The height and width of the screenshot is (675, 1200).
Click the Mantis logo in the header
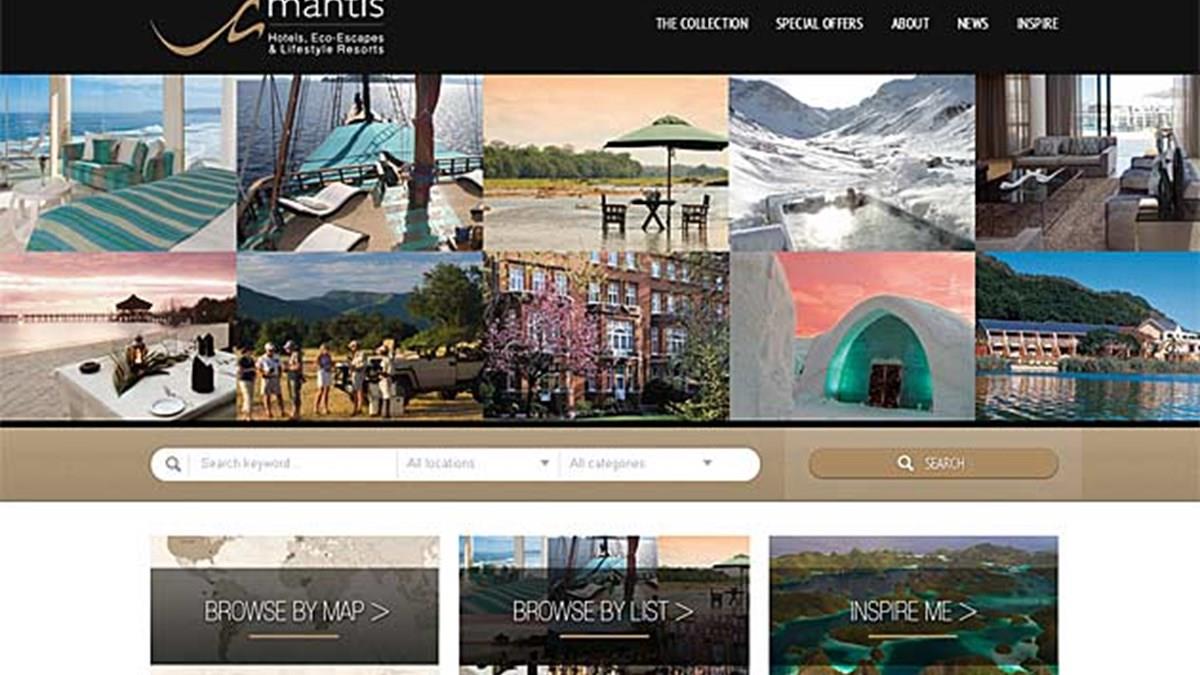coord(268,28)
